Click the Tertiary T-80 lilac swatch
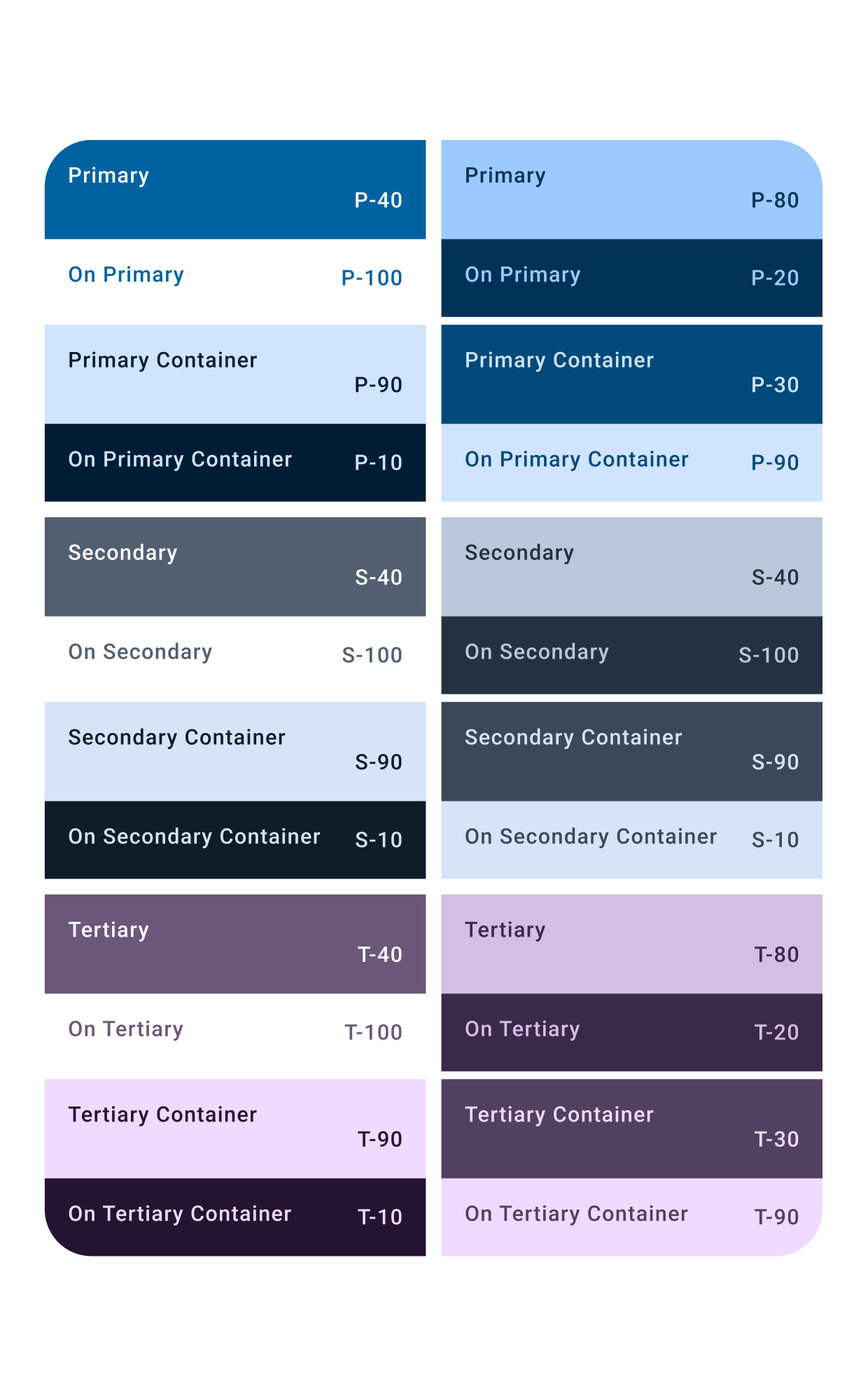Image resolution: width=868 pixels, height=1400 pixels. pyautogui.click(x=631, y=944)
